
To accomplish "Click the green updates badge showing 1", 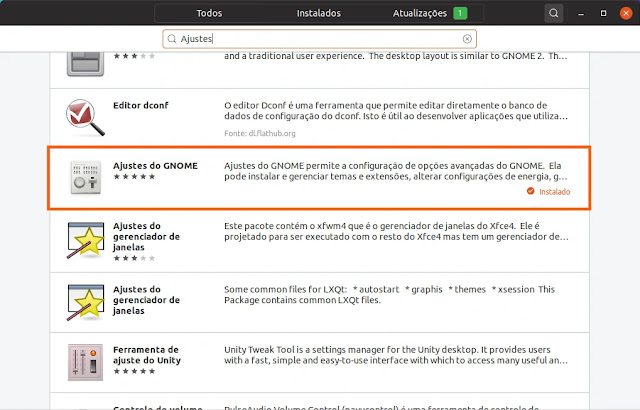I will 460,13.
